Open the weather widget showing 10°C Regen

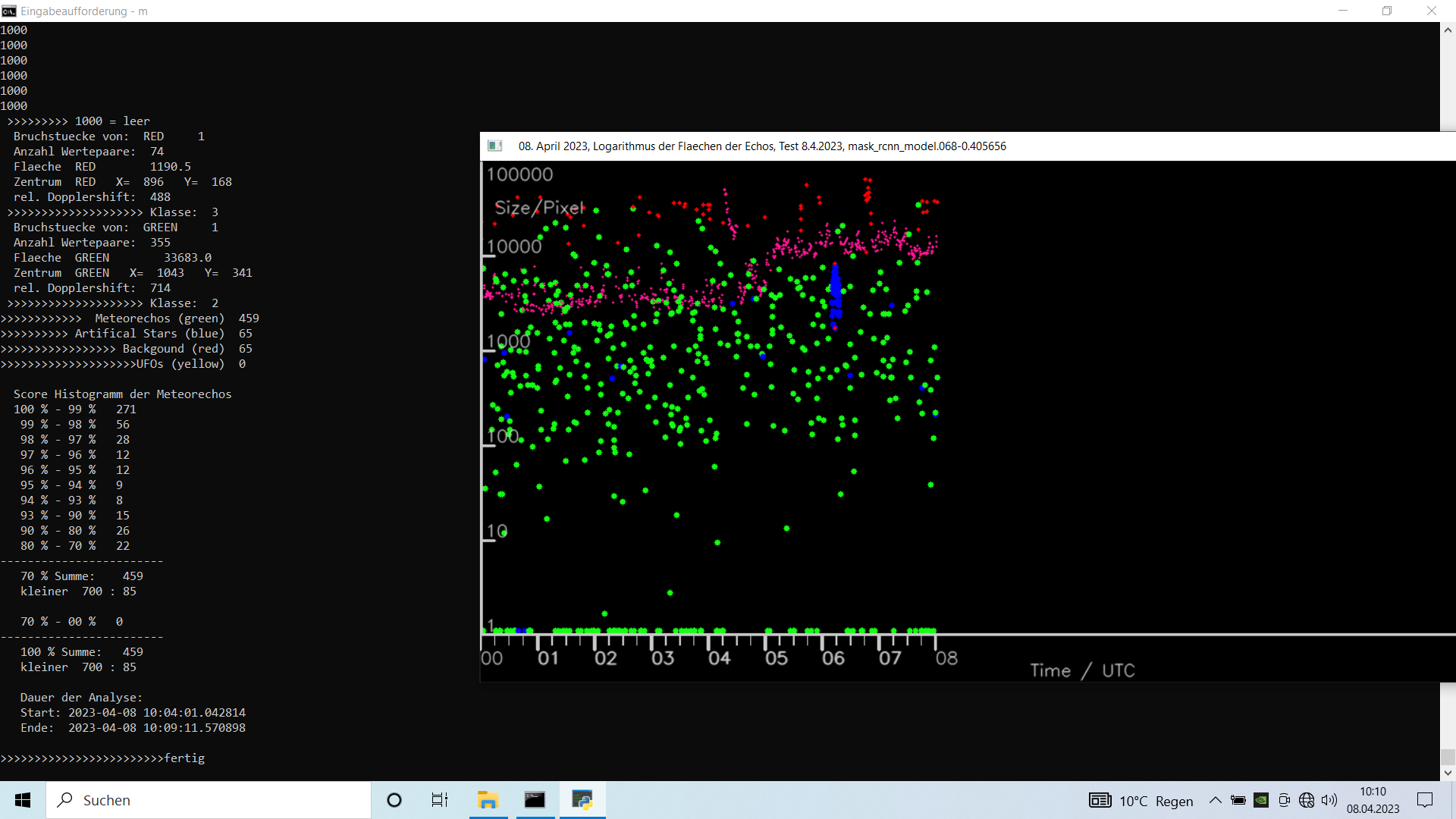[x=1141, y=801]
